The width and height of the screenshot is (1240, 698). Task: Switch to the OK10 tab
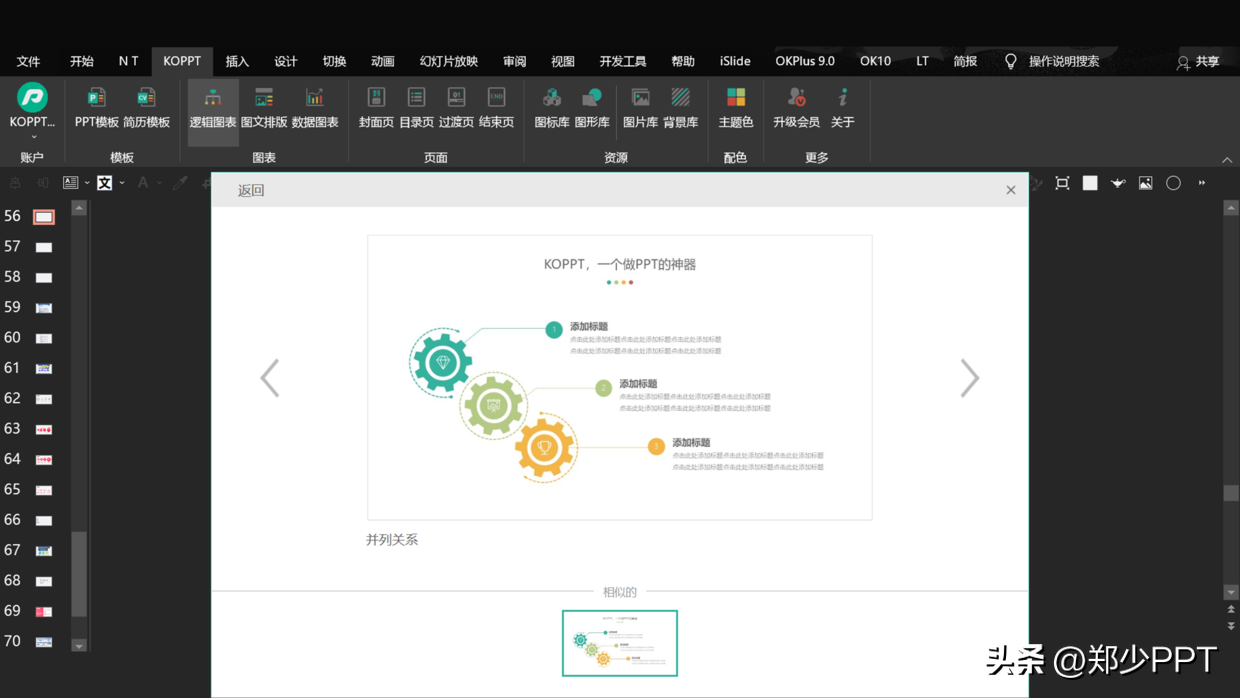[x=875, y=61]
